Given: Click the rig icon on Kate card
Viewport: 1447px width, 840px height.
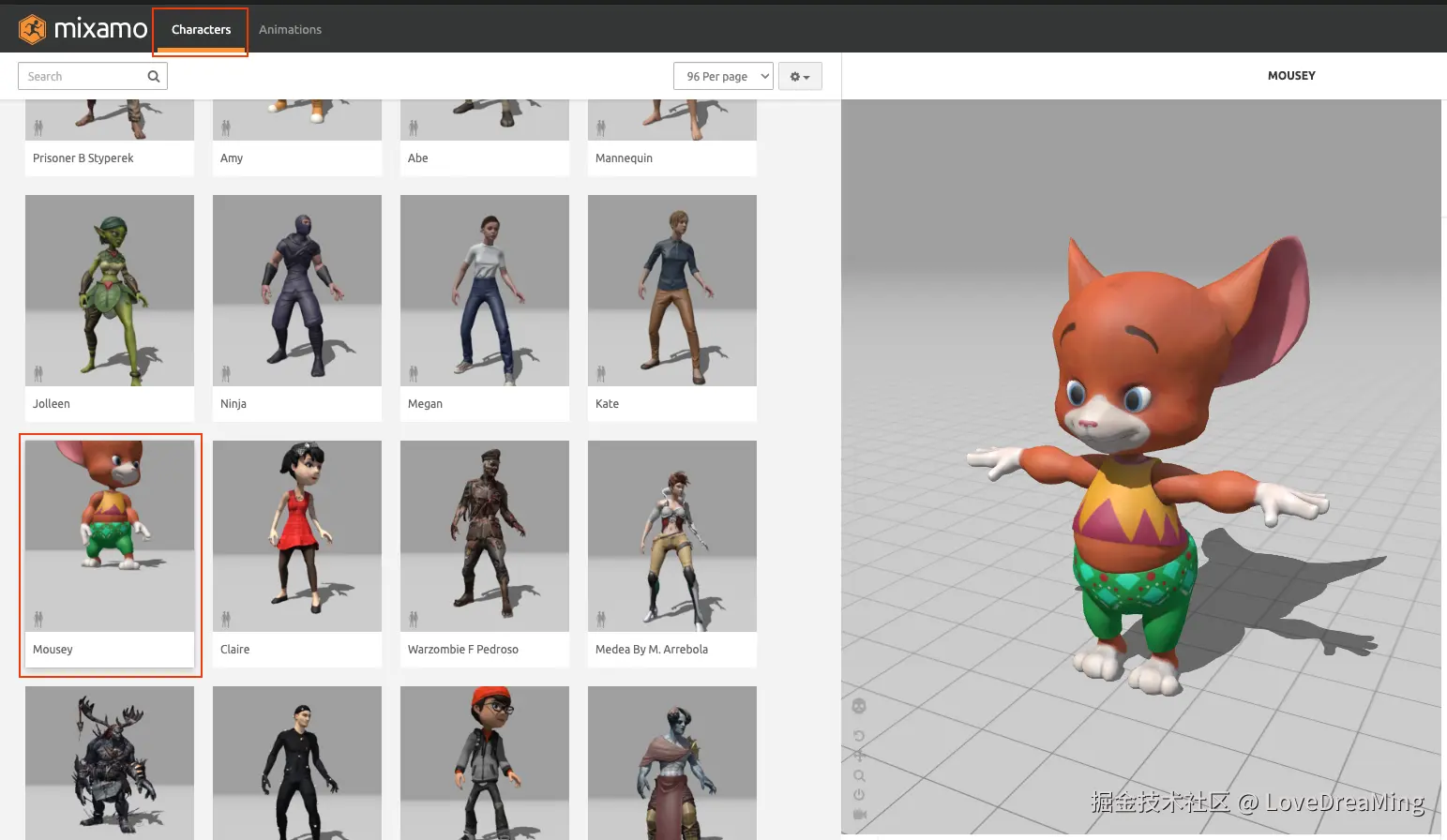Looking at the screenshot, I should (x=601, y=374).
